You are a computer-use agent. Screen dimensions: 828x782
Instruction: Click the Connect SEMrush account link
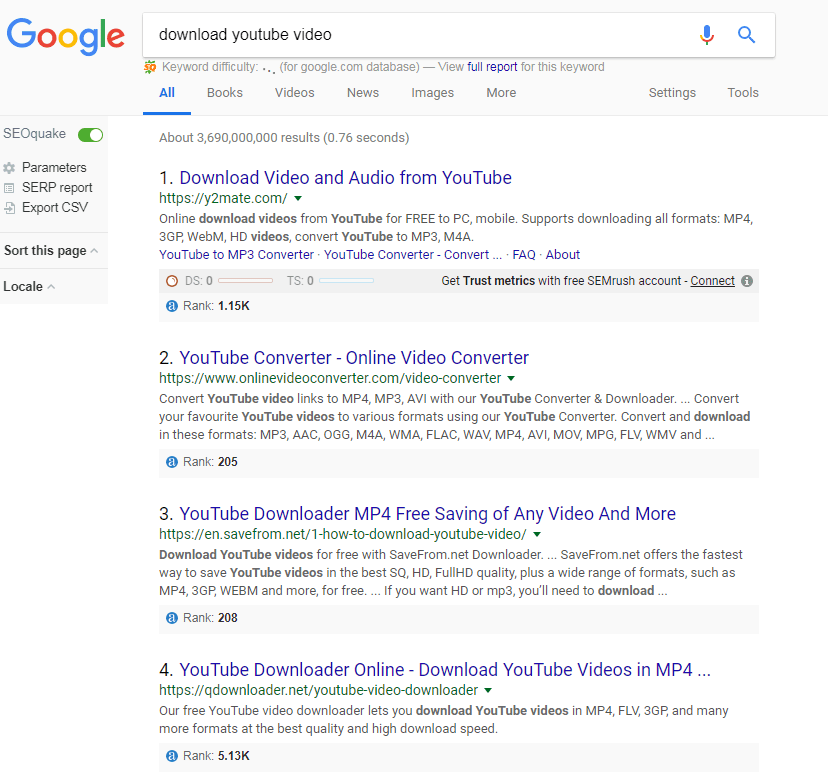coord(712,281)
